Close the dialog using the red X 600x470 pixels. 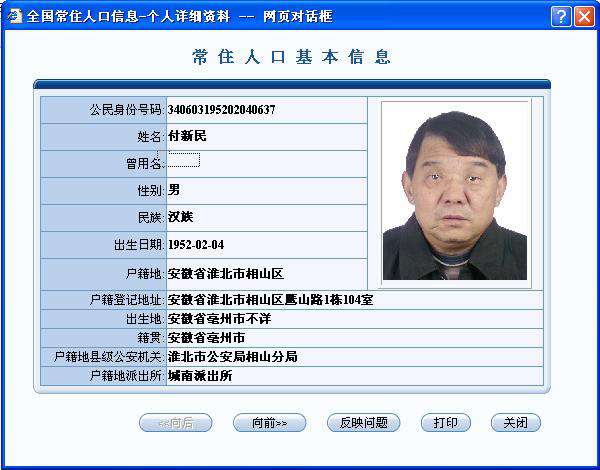click(584, 16)
